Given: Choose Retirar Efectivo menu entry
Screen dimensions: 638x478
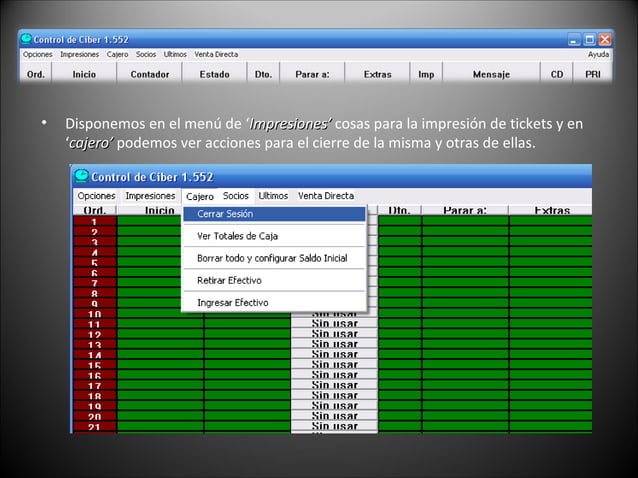Looking at the screenshot, I should [x=274, y=281].
